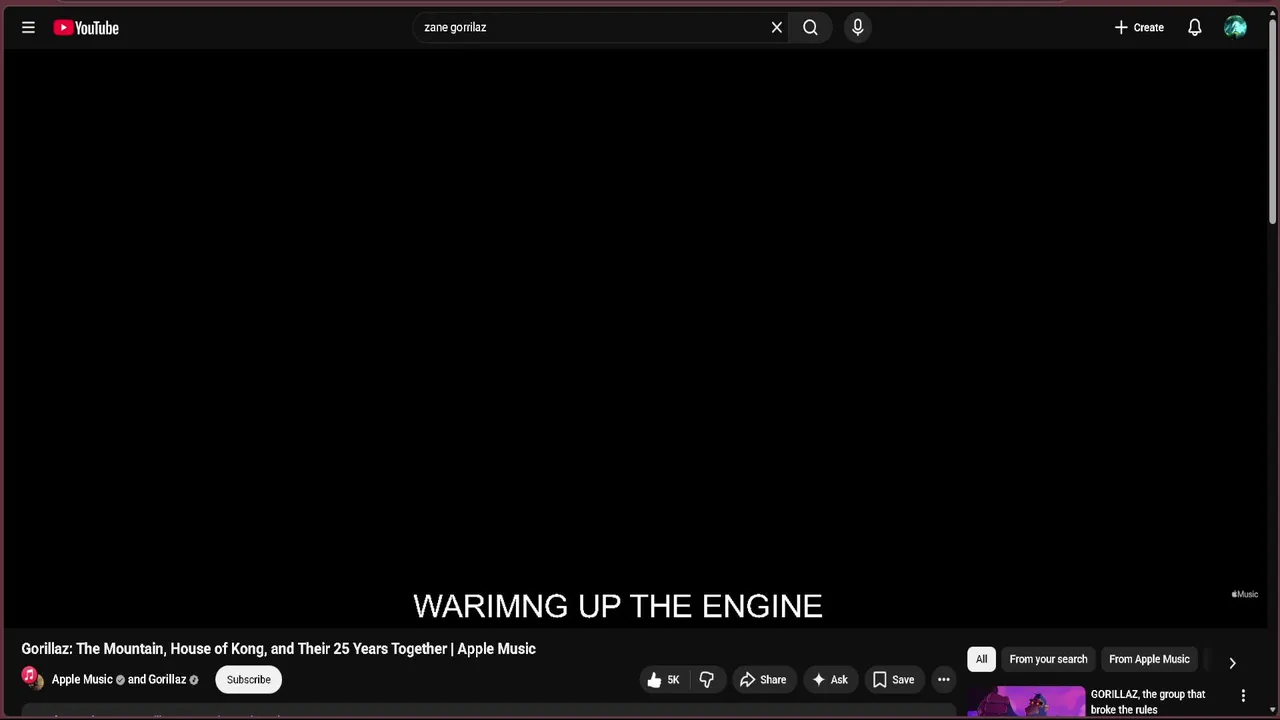Screen dimensions: 1280x720
Task: Ask about this video
Action: coord(830,680)
